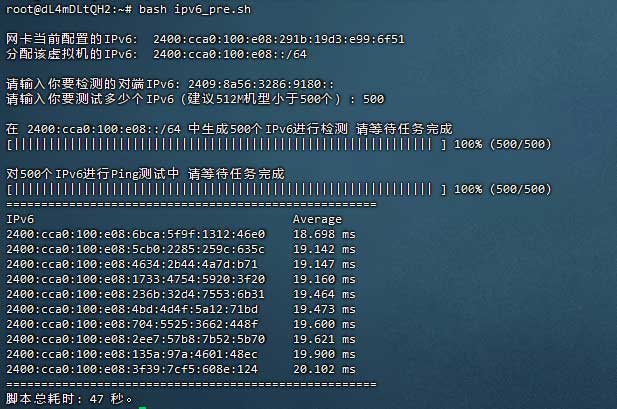Select address 2400:cca0:100:e08:704:5525:3662:448f
Viewport: 617px width, 409px height.
point(132,324)
